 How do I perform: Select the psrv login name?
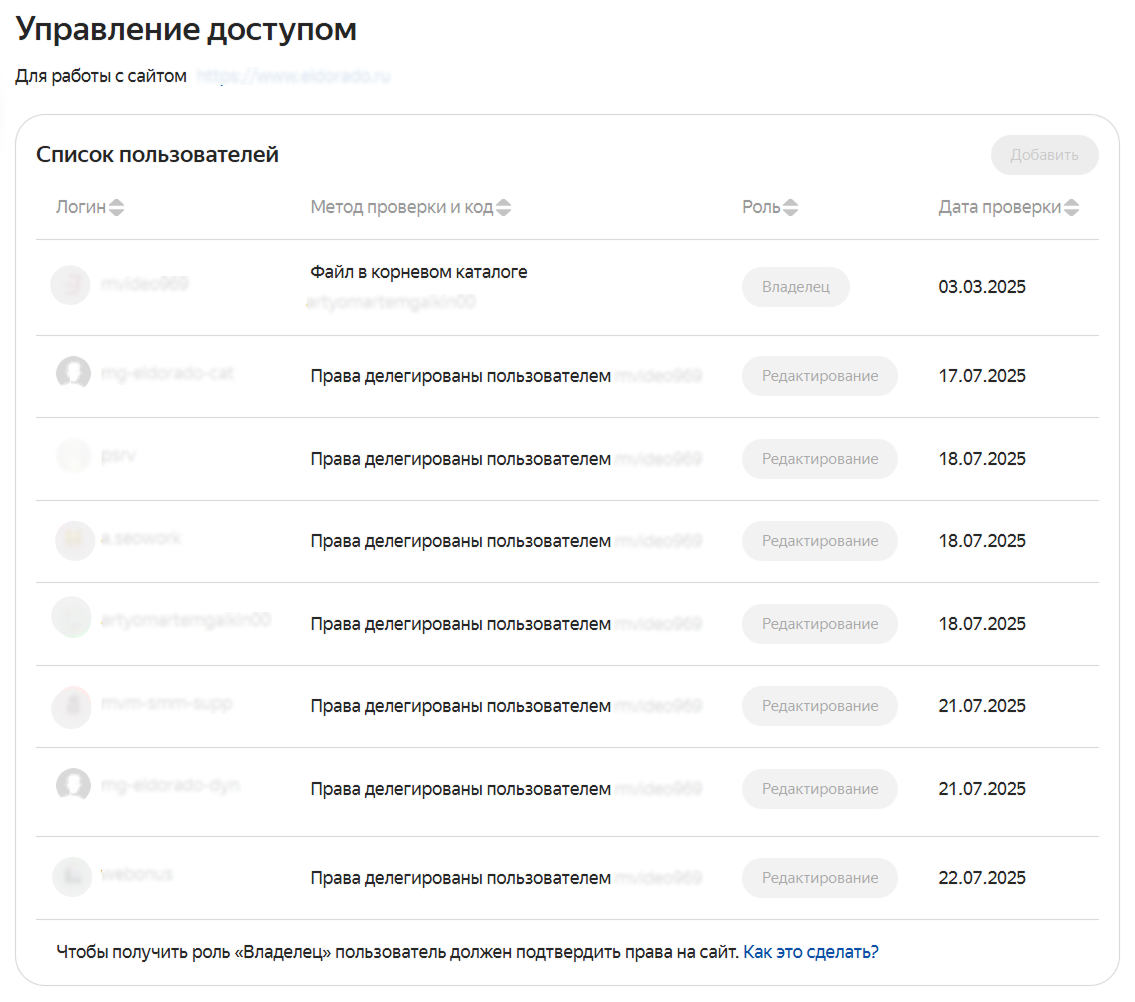[118, 456]
